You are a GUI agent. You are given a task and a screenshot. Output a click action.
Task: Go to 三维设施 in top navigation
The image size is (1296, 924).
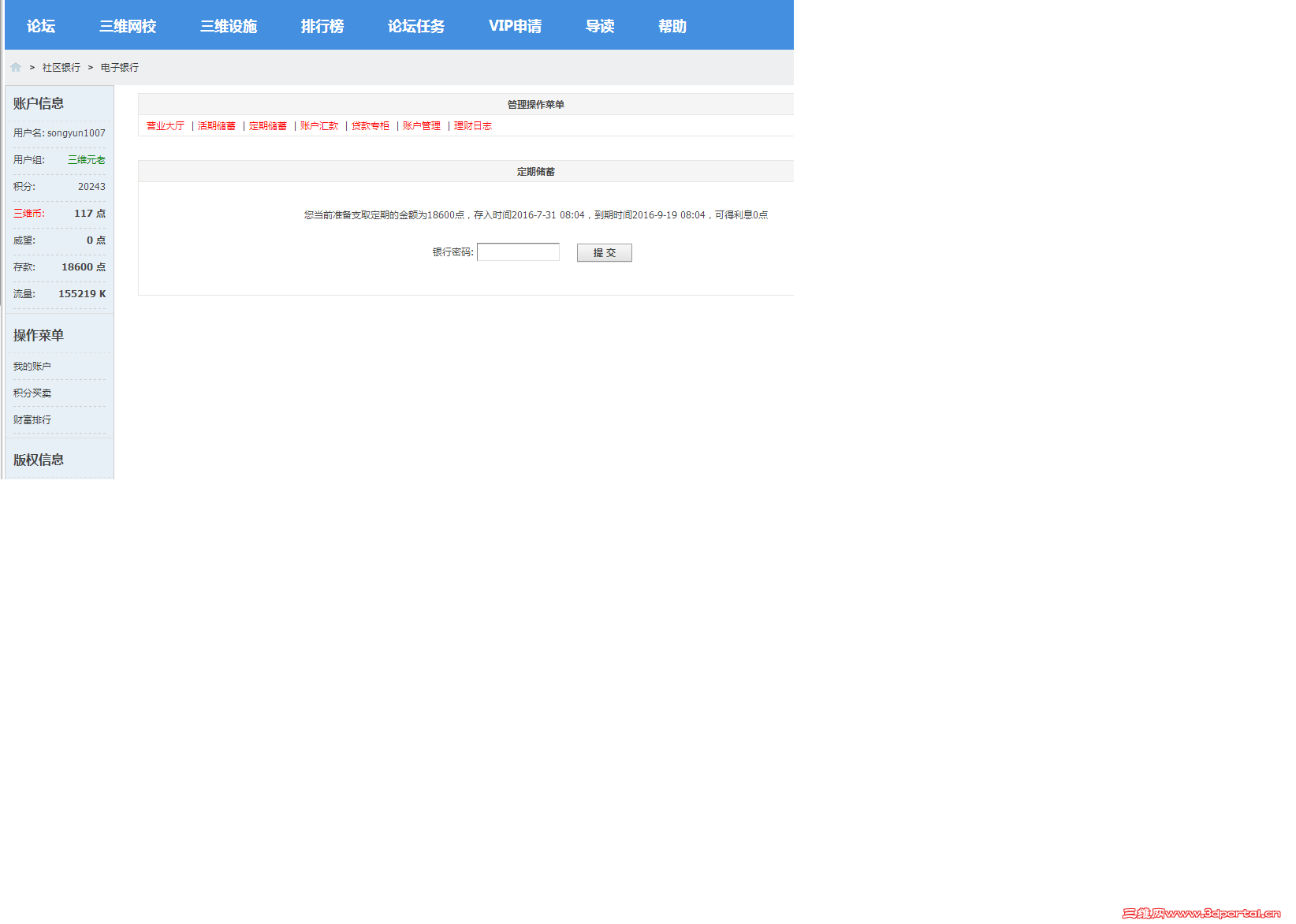pos(229,26)
